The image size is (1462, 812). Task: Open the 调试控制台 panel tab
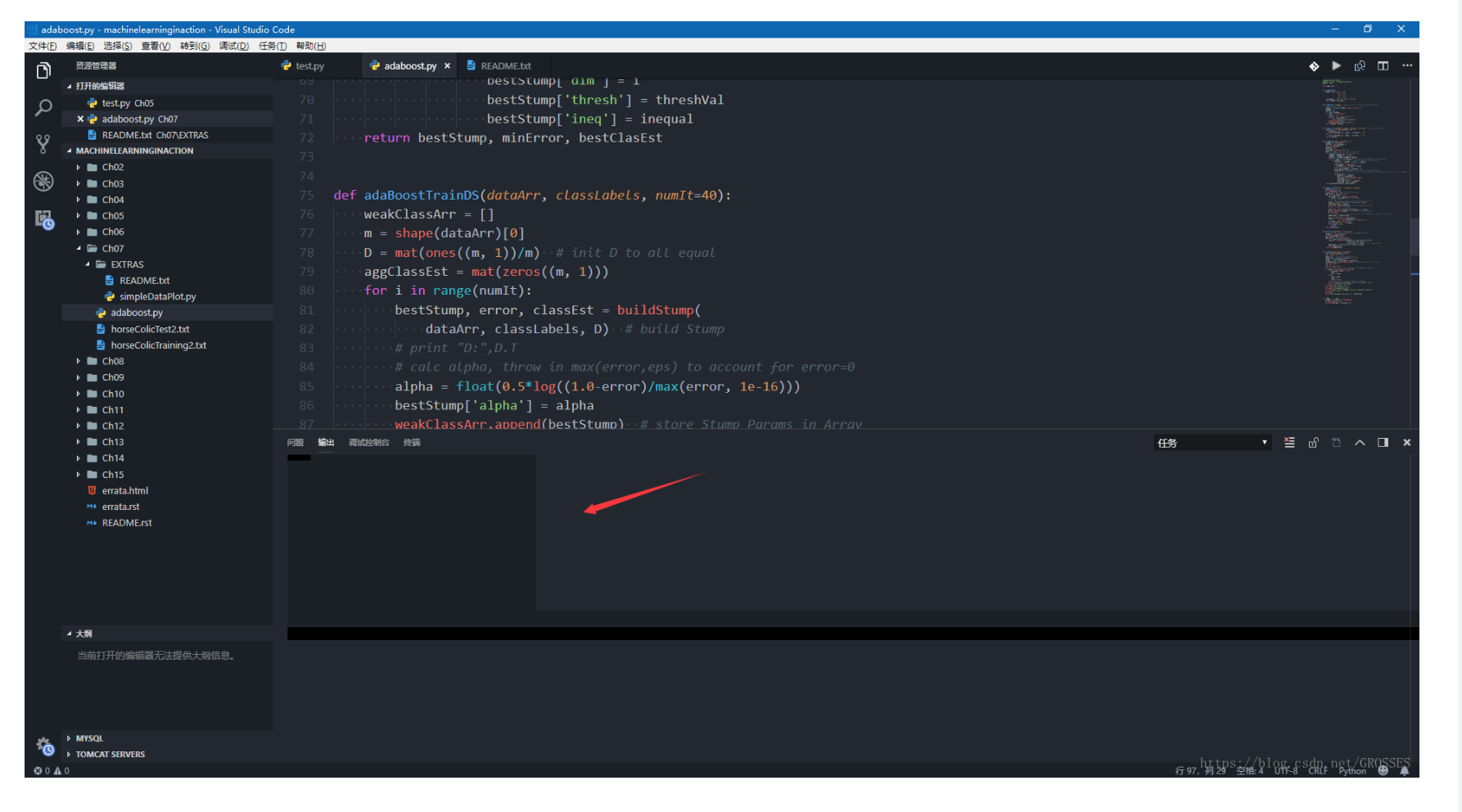(368, 442)
